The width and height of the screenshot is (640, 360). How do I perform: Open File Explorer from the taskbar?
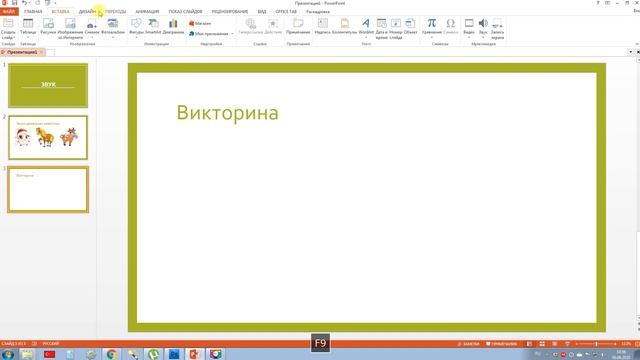pyautogui.click(x=28, y=354)
